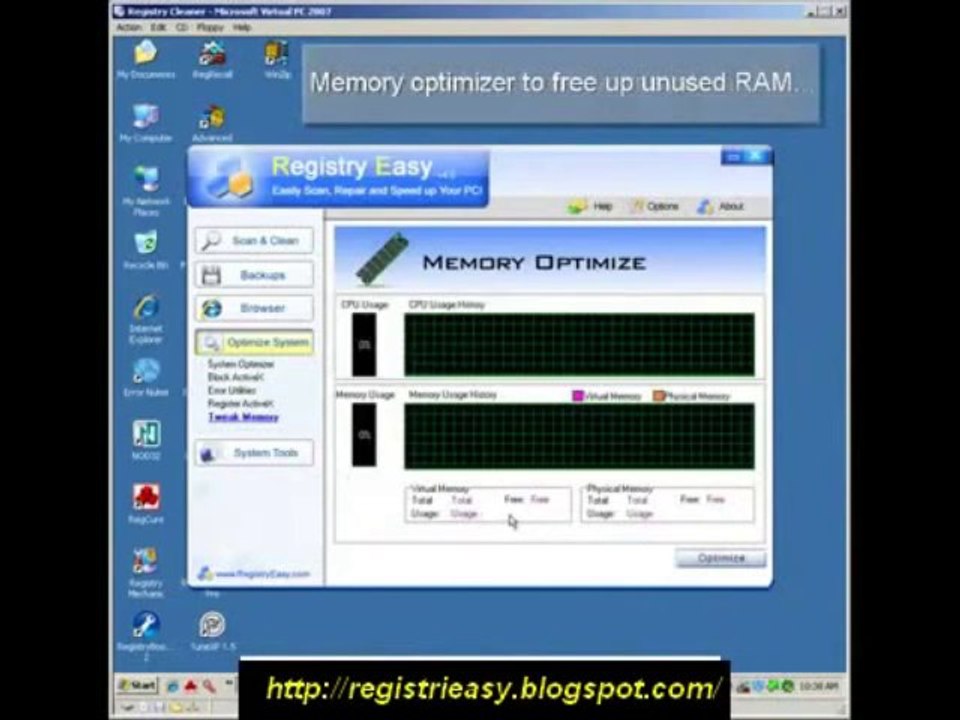Click the Virtual Memory pink legend swatch

pyautogui.click(x=577, y=396)
